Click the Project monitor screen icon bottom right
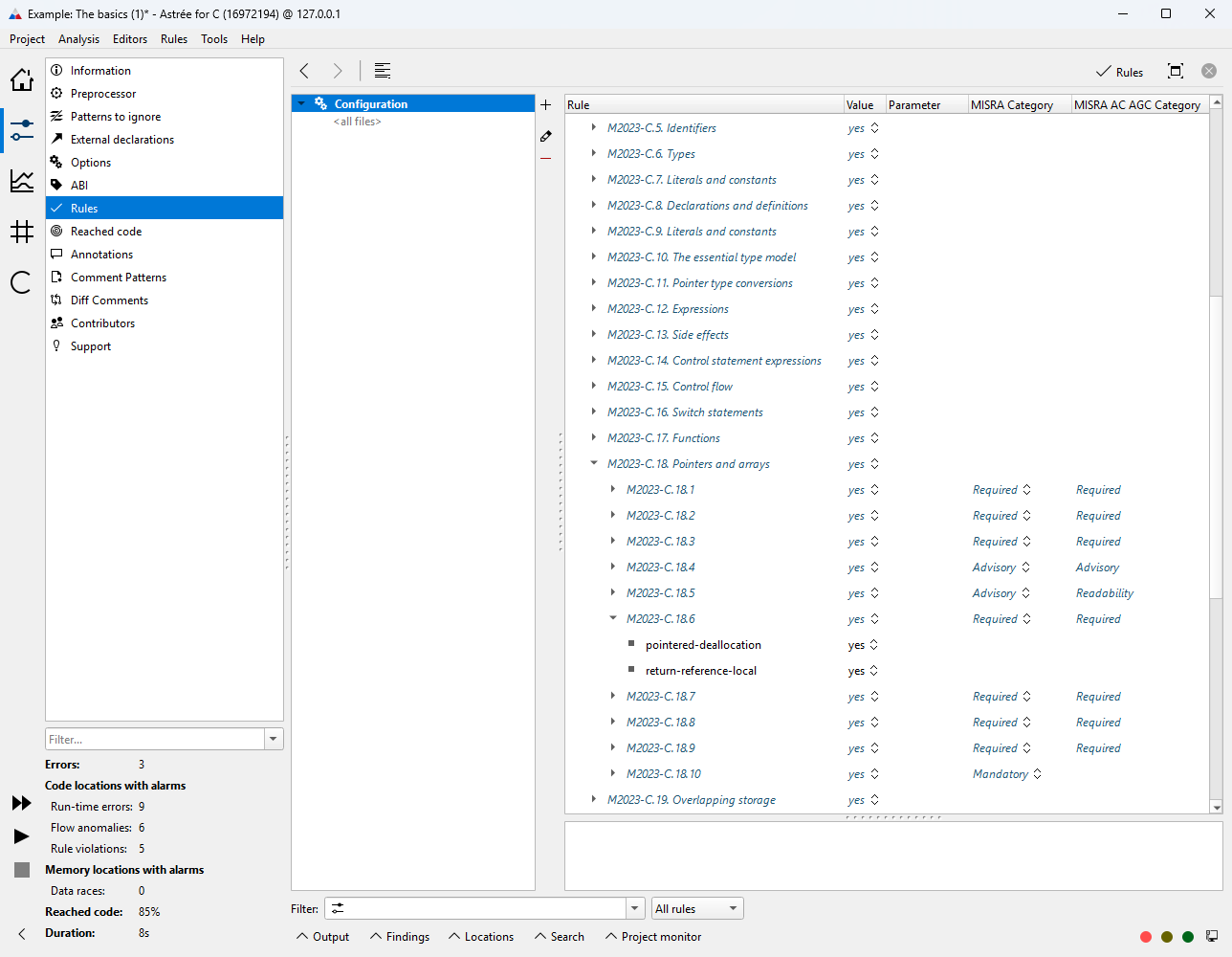 point(1213,936)
